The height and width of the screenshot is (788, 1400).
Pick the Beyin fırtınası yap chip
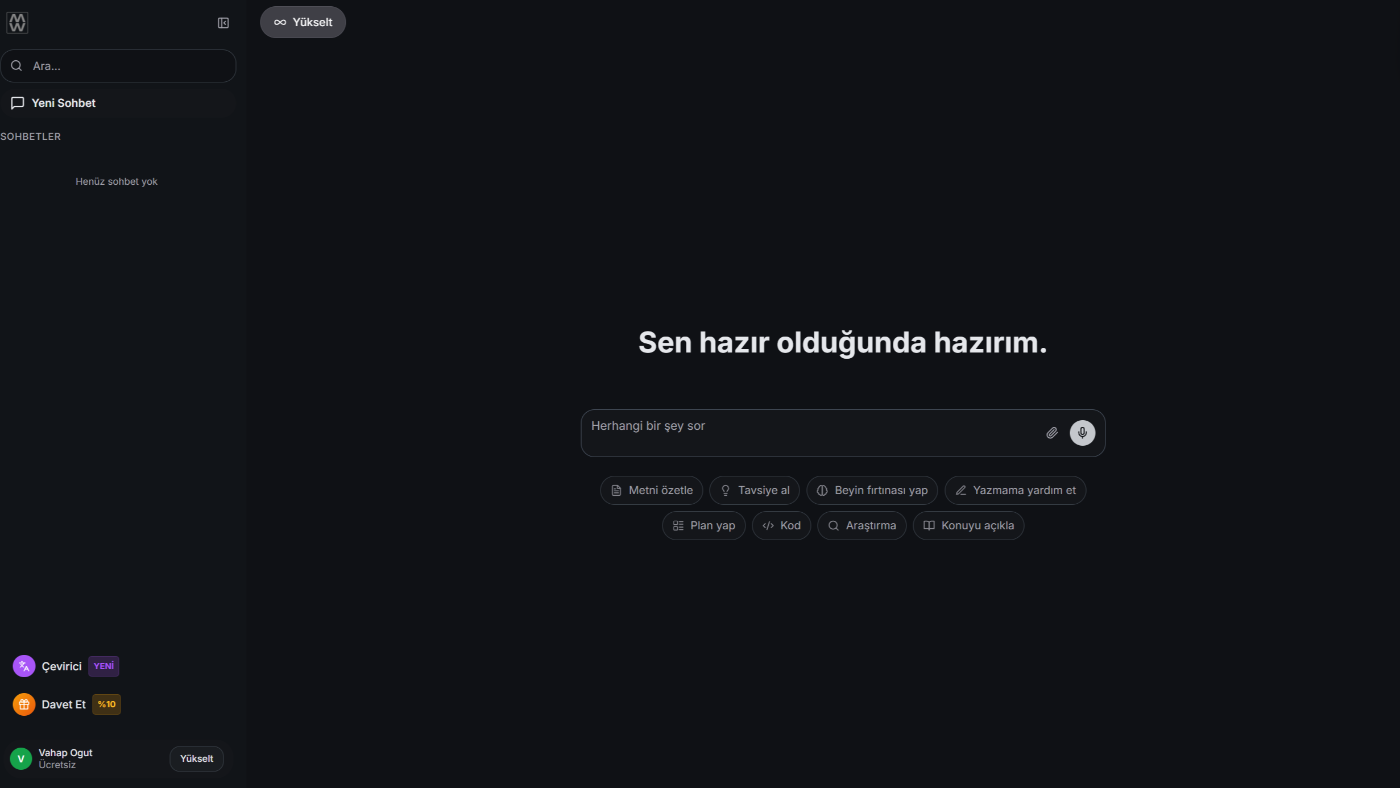872,490
